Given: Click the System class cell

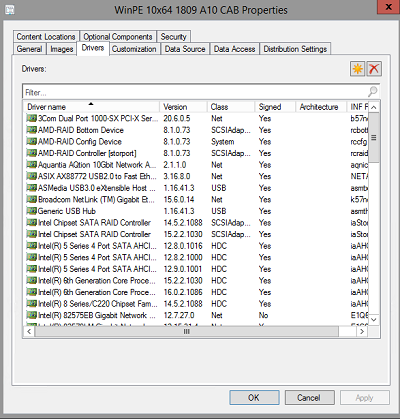Looking at the screenshot, I should pyautogui.click(x=222, y=142).
